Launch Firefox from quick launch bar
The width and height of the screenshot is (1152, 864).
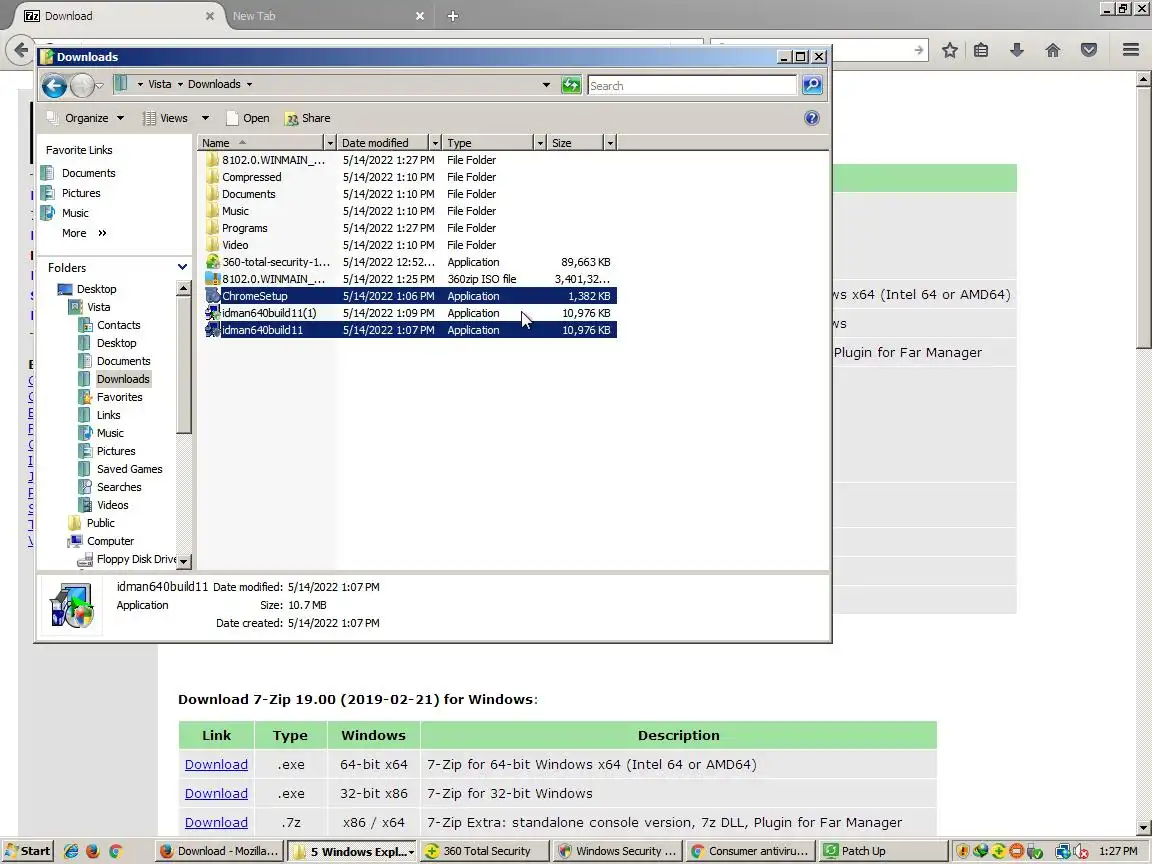93,851
